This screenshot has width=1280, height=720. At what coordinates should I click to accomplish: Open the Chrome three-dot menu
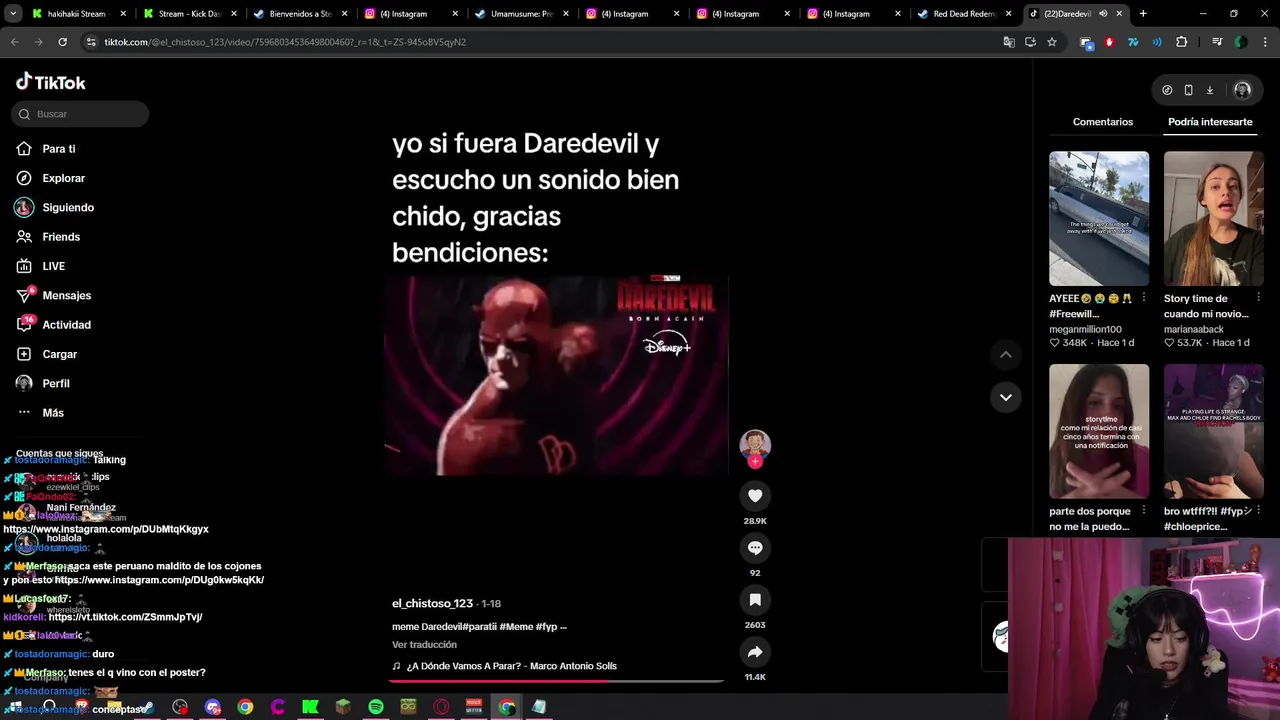[1265, 42]
